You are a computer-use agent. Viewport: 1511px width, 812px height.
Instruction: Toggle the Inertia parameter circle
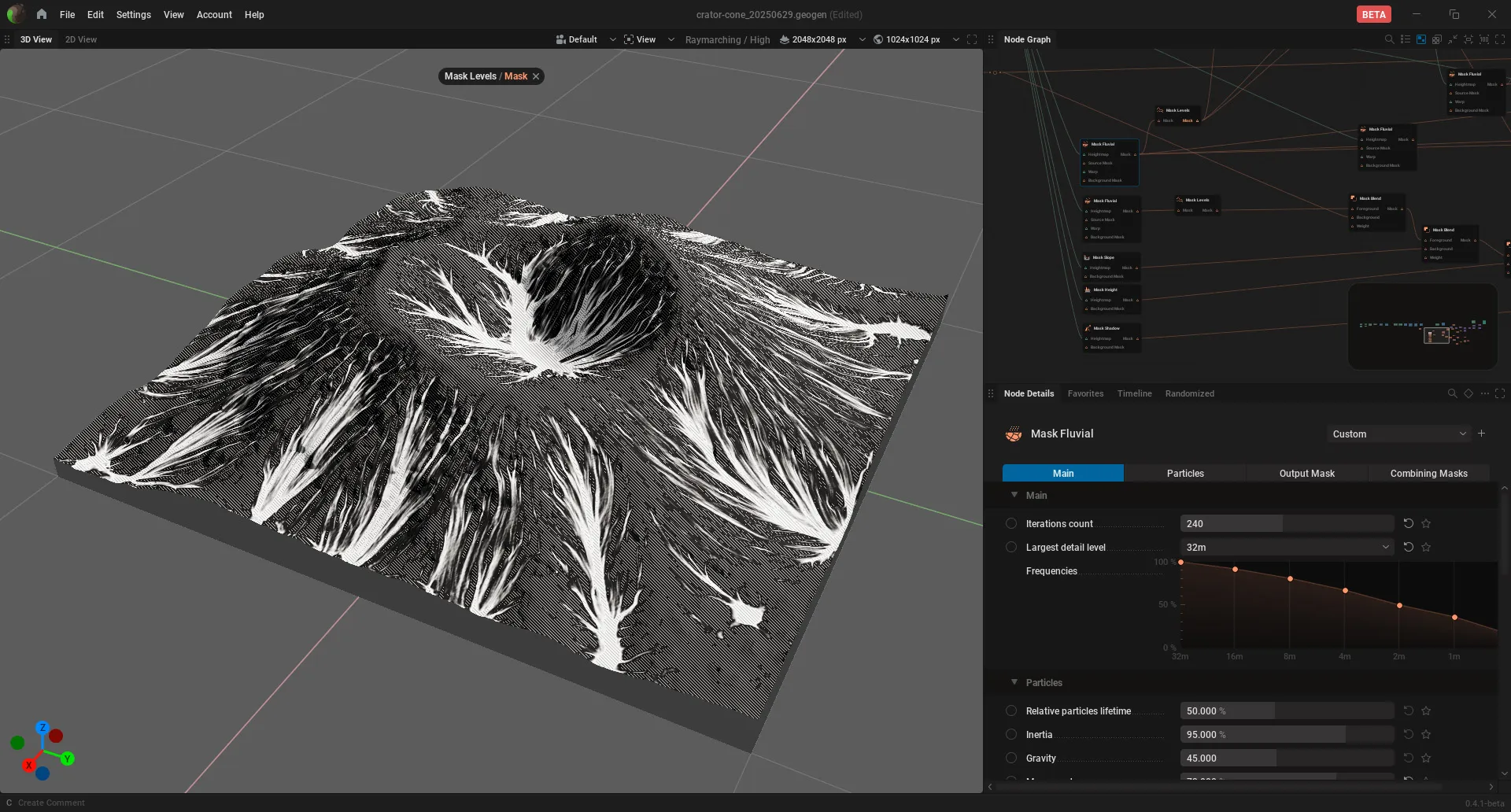(x=1011, y=734)
